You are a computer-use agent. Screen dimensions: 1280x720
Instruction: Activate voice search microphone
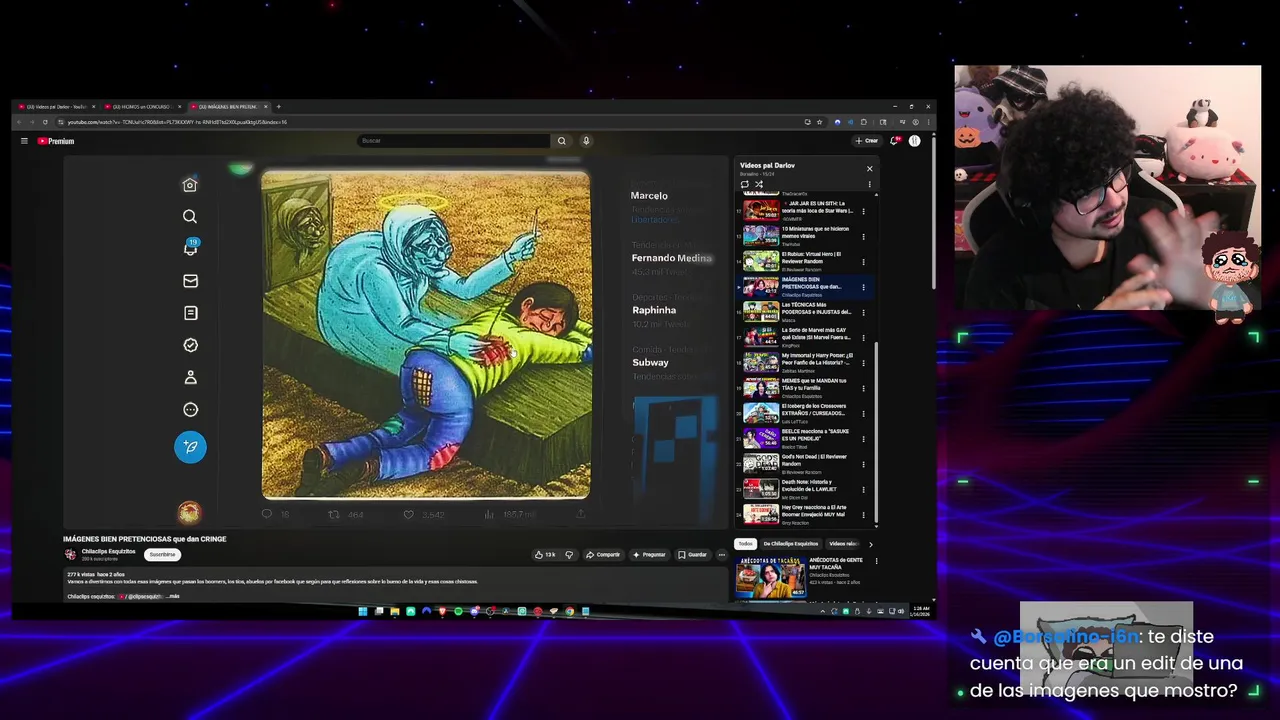pyautogui.click(x=586, y=141)
